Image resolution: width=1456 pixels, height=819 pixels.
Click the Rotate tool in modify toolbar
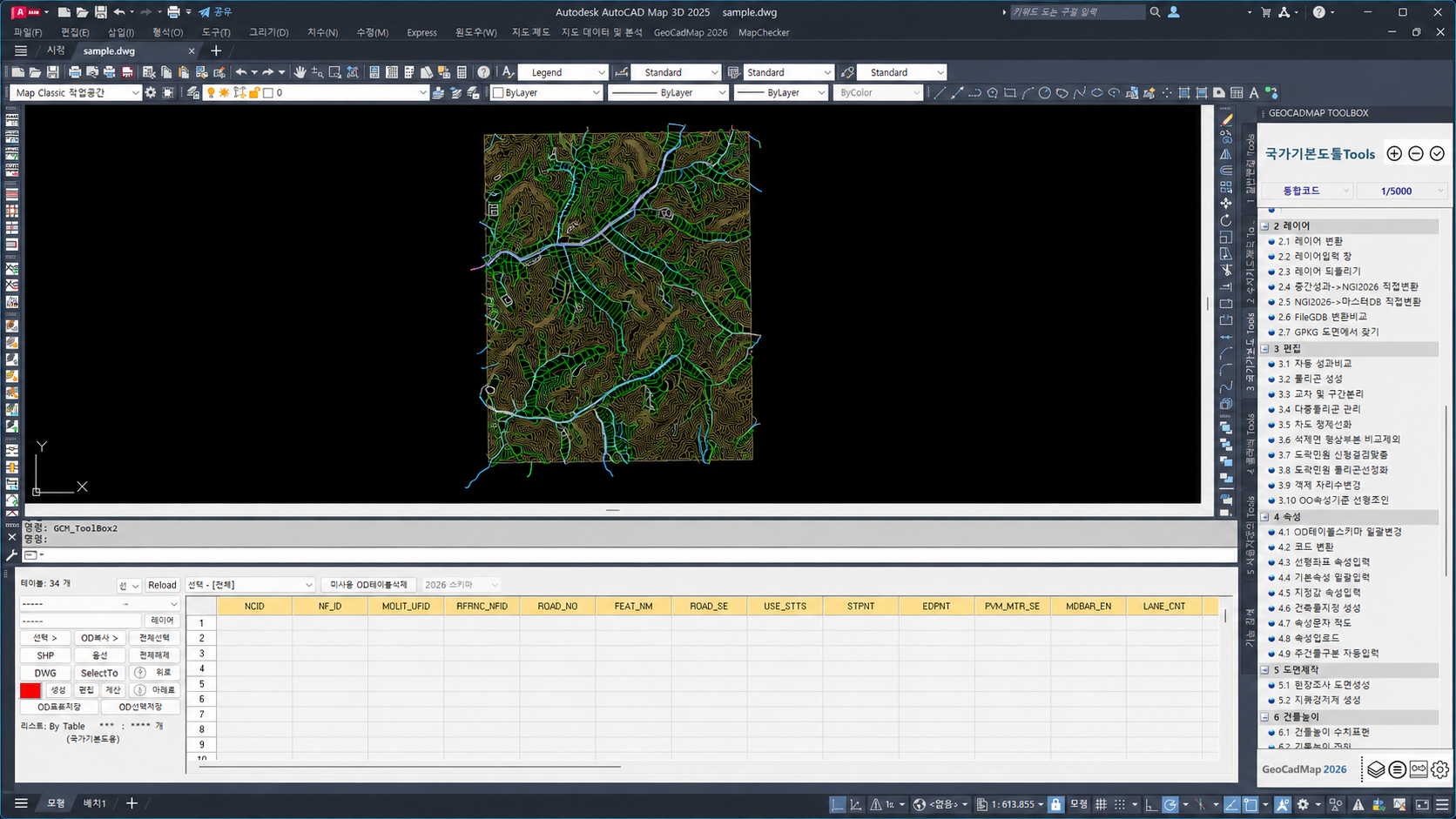click(1226, 220)
